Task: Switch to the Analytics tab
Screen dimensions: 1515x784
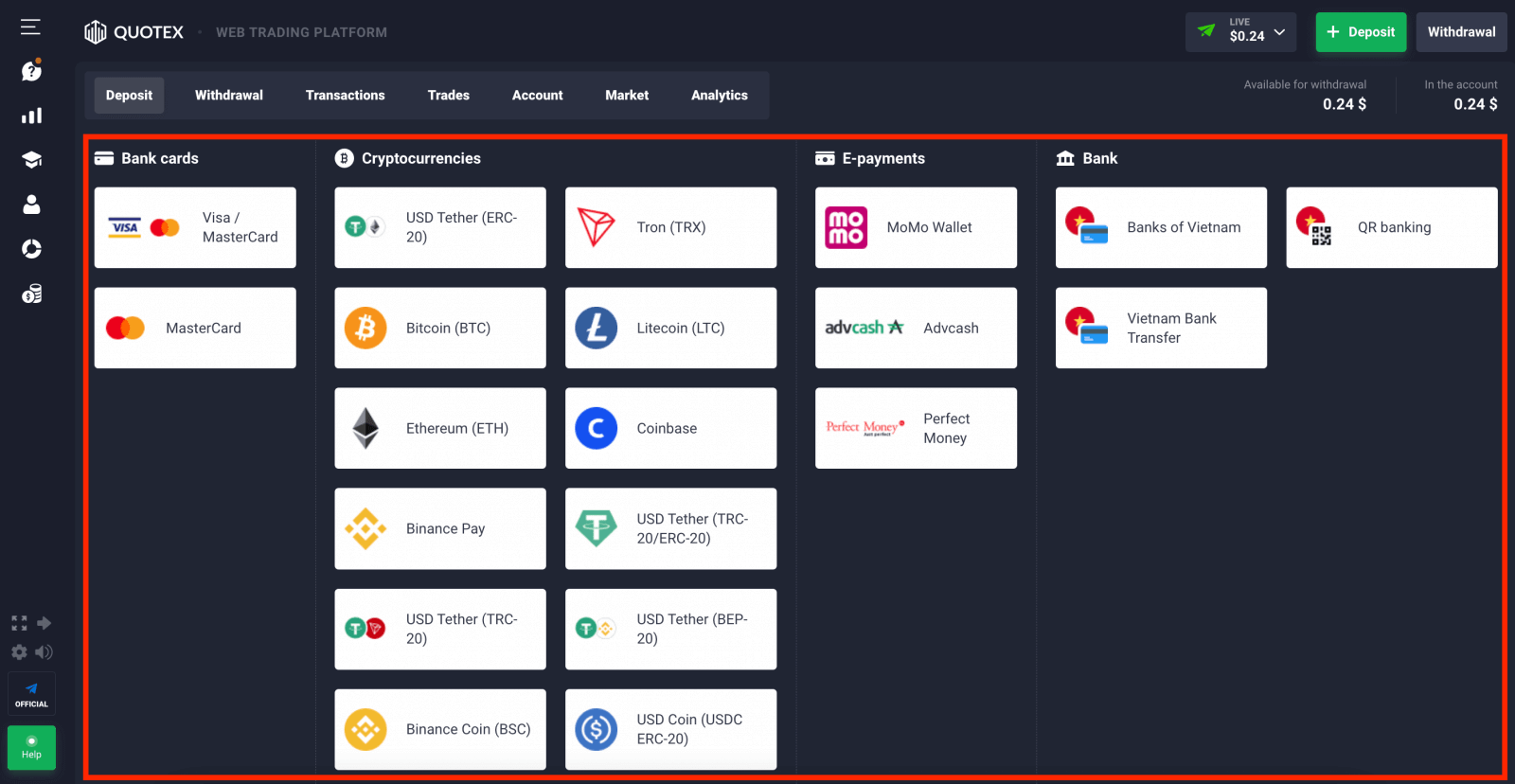Action: [719, 96]
